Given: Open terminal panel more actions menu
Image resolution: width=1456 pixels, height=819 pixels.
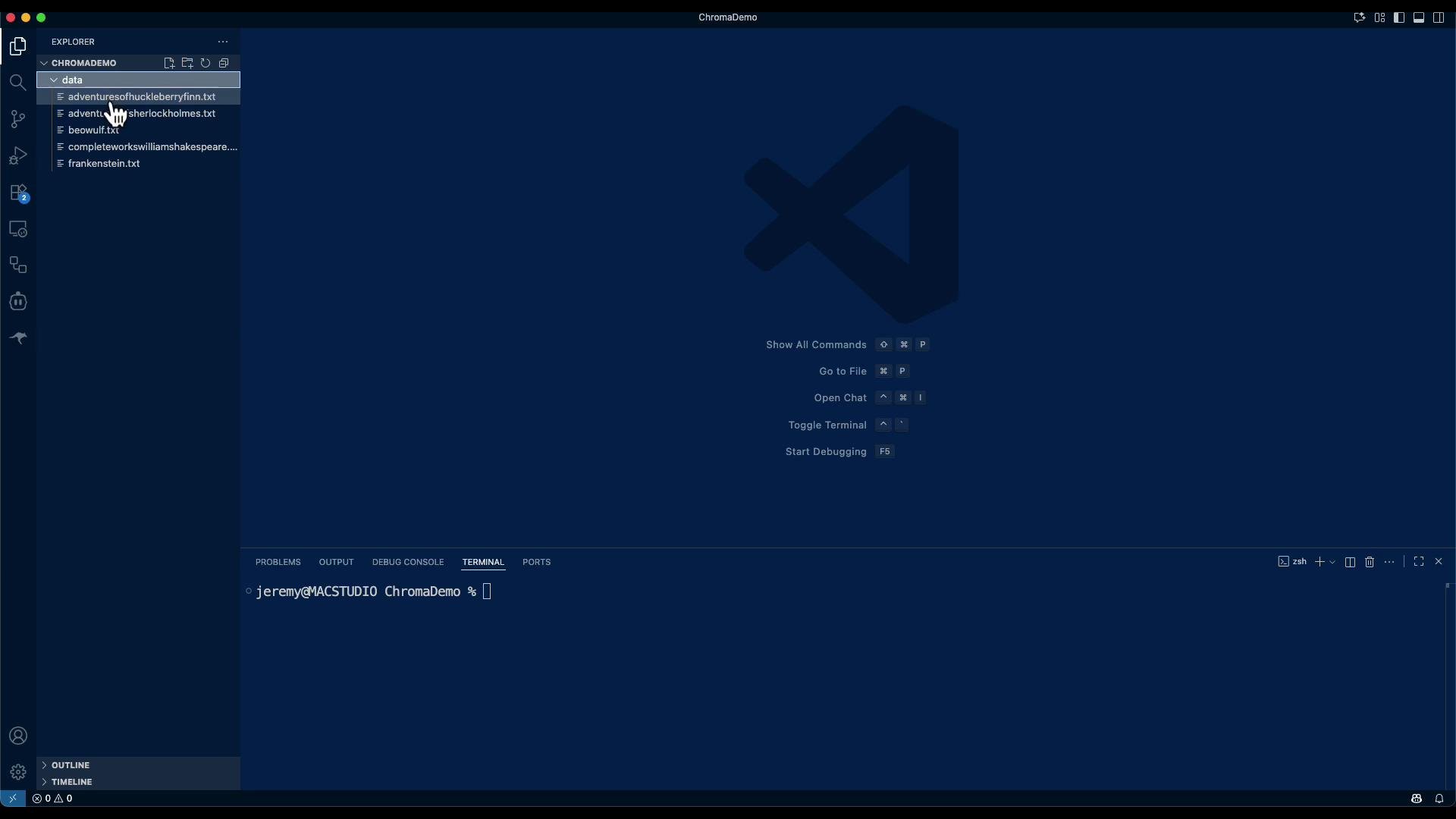Looking at the screenshot, I should tap(1389, 562).
